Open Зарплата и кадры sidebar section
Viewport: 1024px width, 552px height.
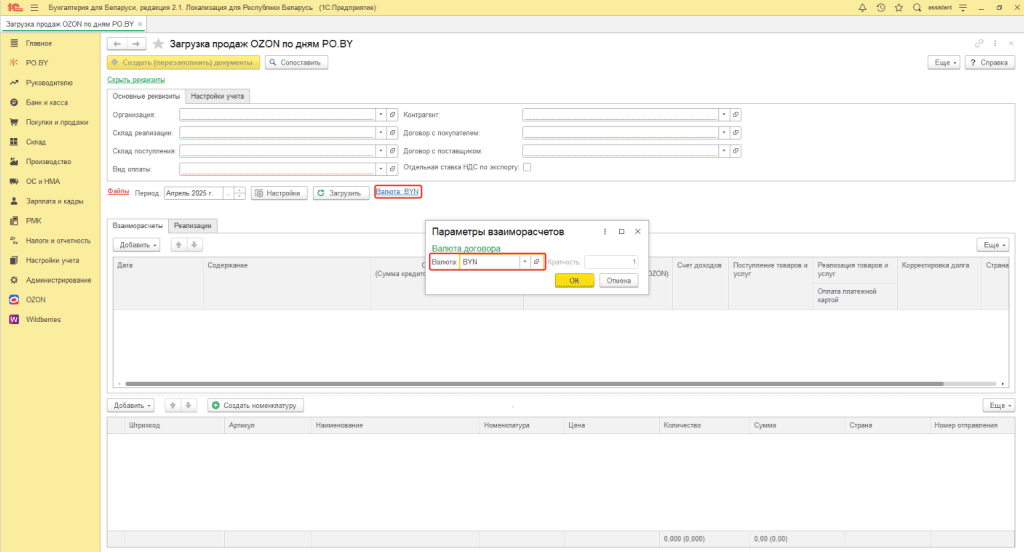[x=54, y=201]
